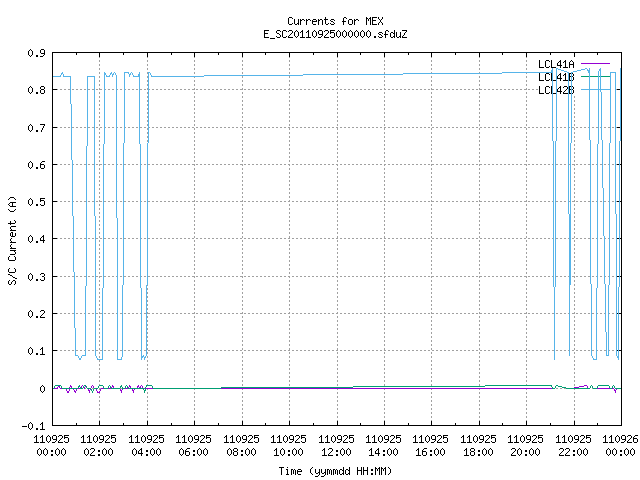The height and width of the screenshot is (480, 640).
Task: Click the 0.8 y-axis tick label
Action: click(x=36, y=90)
